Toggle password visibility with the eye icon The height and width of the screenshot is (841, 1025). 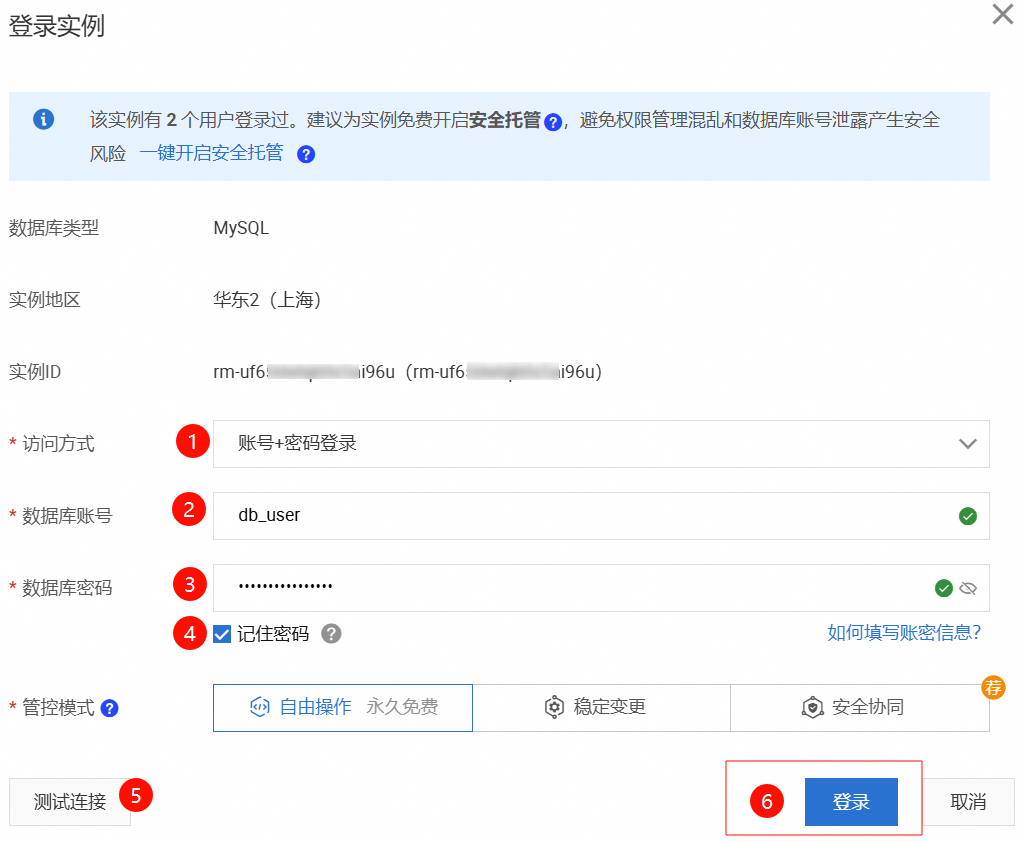pyautogui.click(x=968, y=588)
